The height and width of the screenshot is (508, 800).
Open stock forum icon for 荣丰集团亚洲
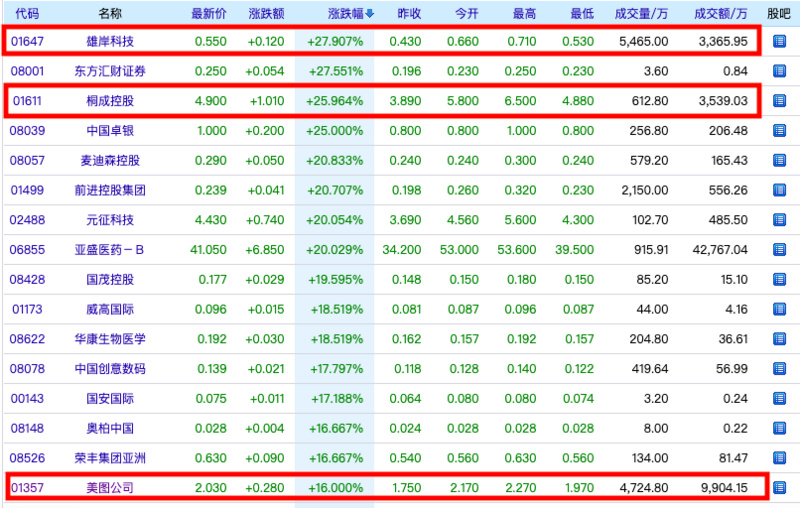779,458
